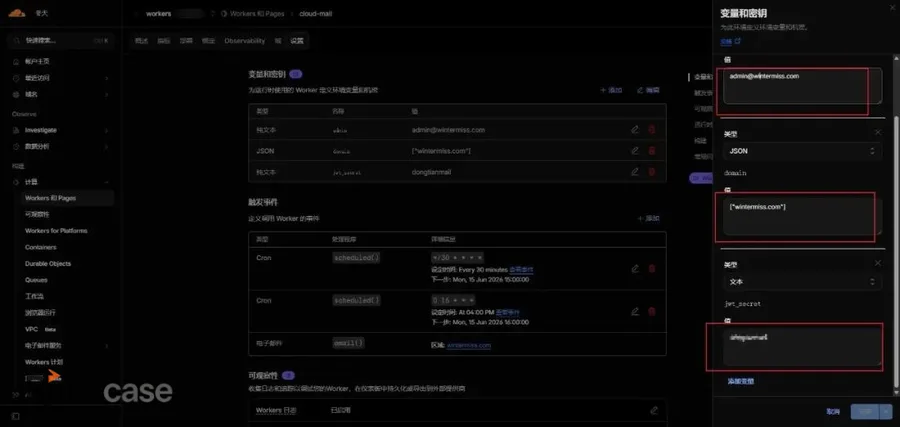Open the account switcher arrows in the breadcrumb
This screenshot has width=900, height=427.
[212, 14]
